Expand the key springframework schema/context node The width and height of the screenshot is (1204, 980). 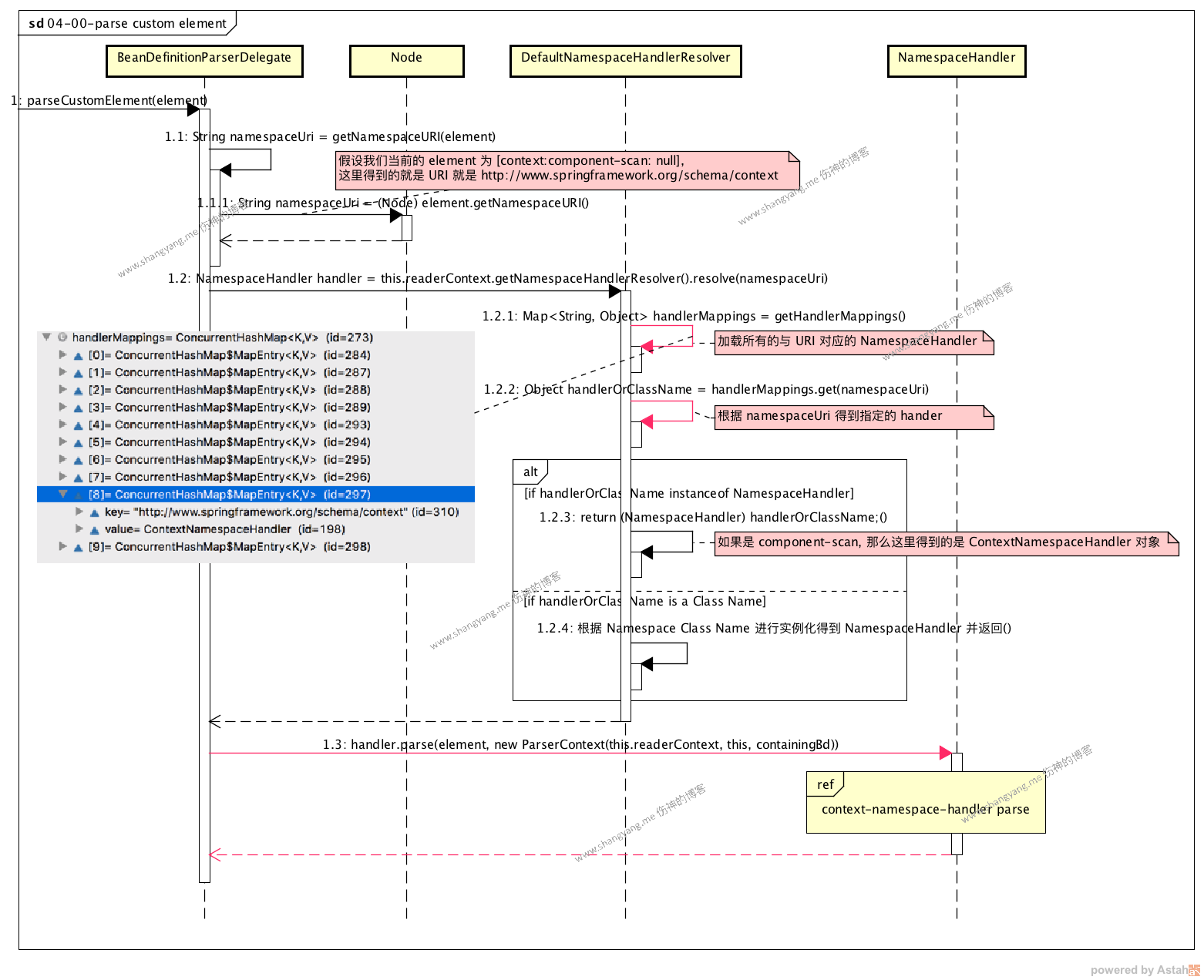tap(79, 512)
